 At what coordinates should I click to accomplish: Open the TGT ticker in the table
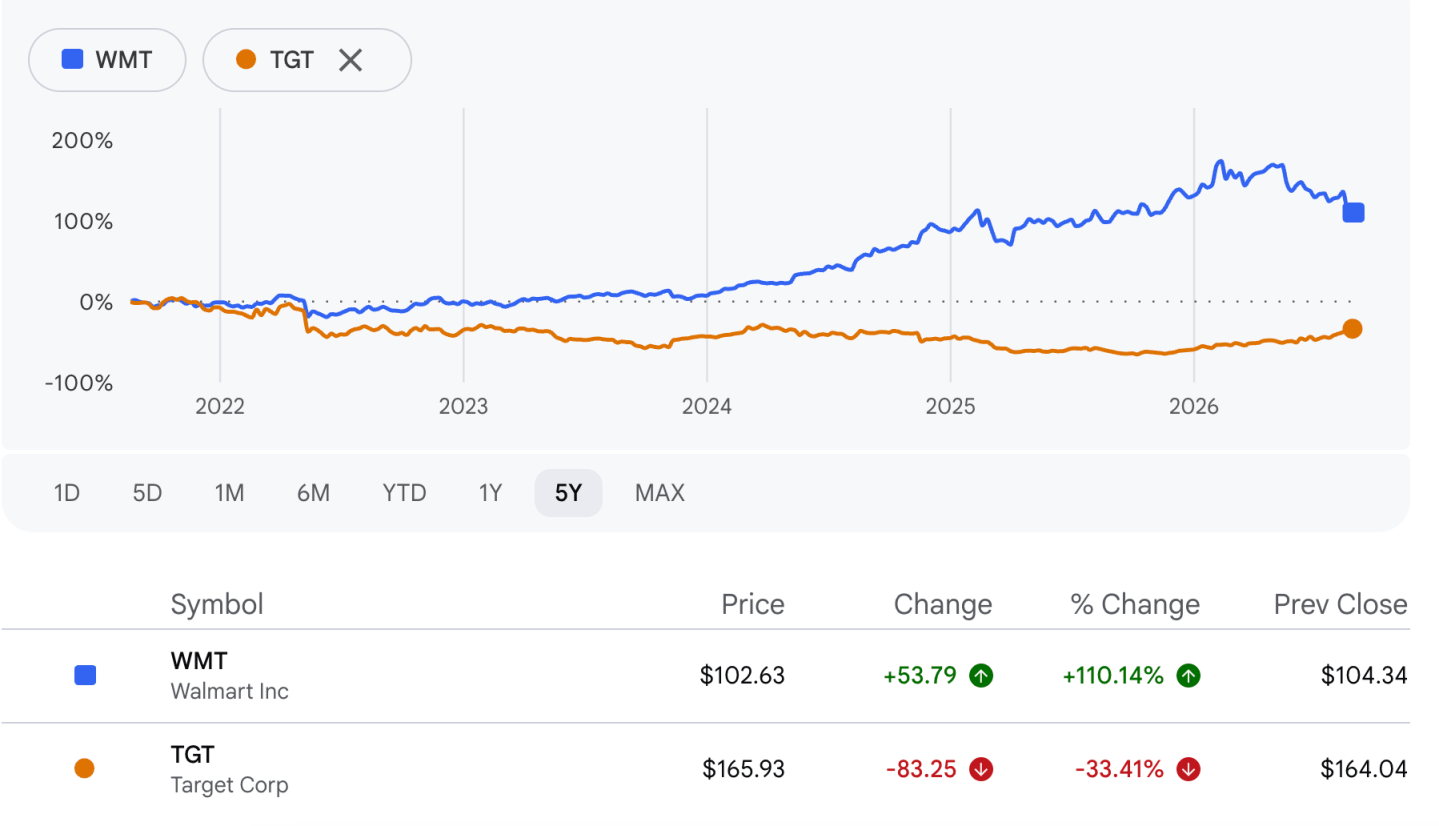coord(193,755)
